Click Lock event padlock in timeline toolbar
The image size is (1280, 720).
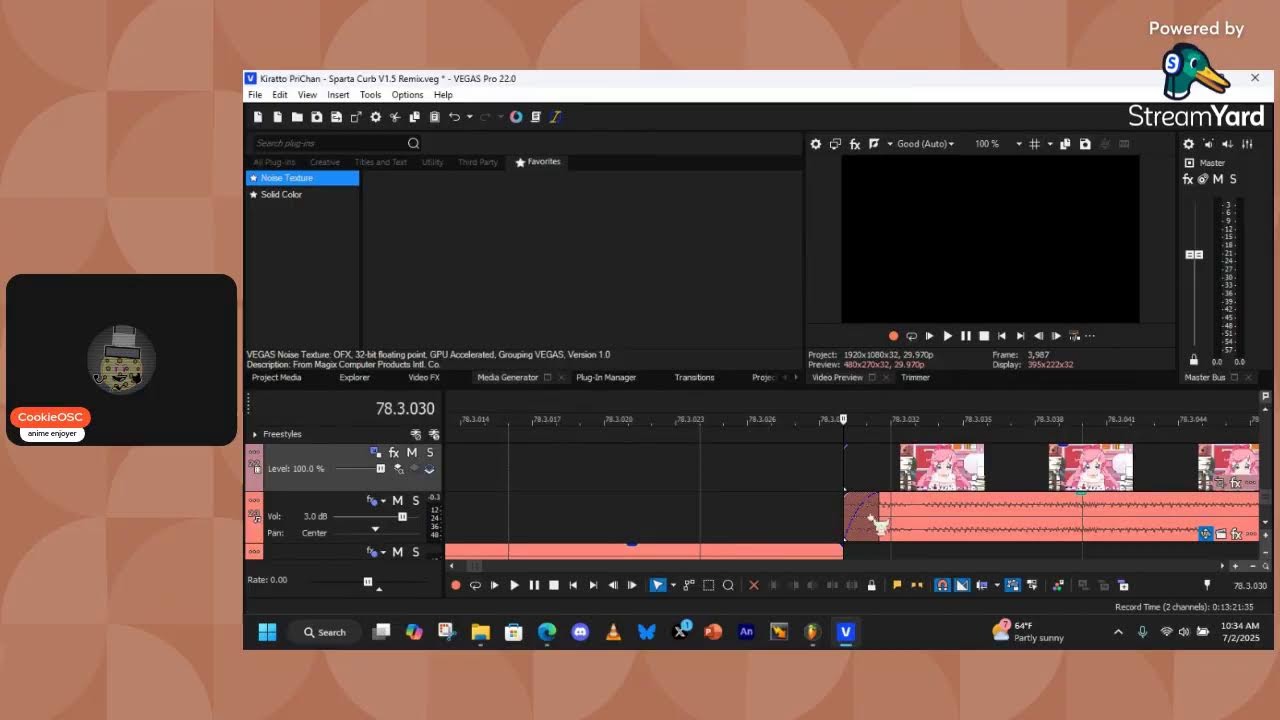(x=872, y=585)
